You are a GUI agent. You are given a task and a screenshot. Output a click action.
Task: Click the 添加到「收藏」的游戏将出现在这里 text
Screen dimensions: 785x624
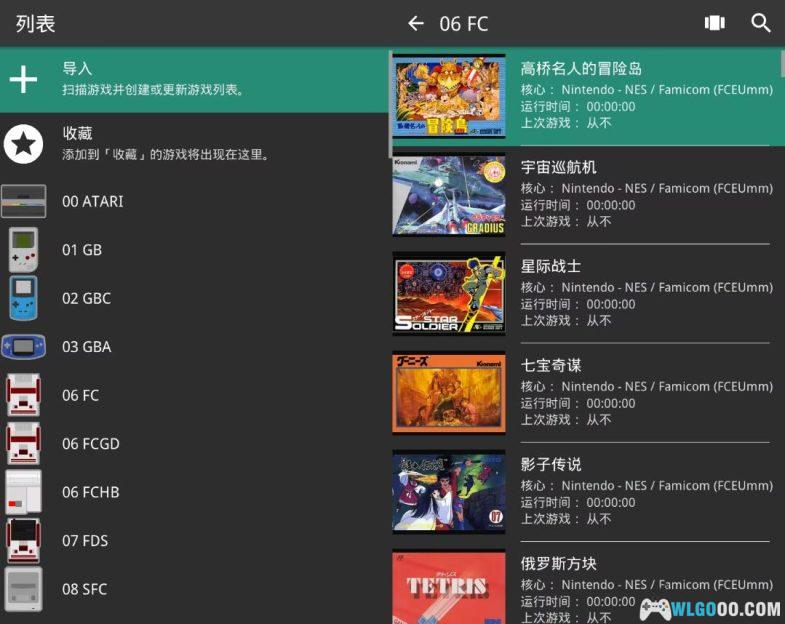tap(166, 155)
